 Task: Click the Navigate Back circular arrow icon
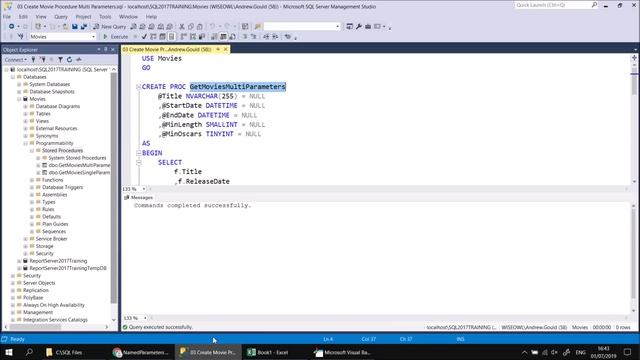tap(11, 27)
